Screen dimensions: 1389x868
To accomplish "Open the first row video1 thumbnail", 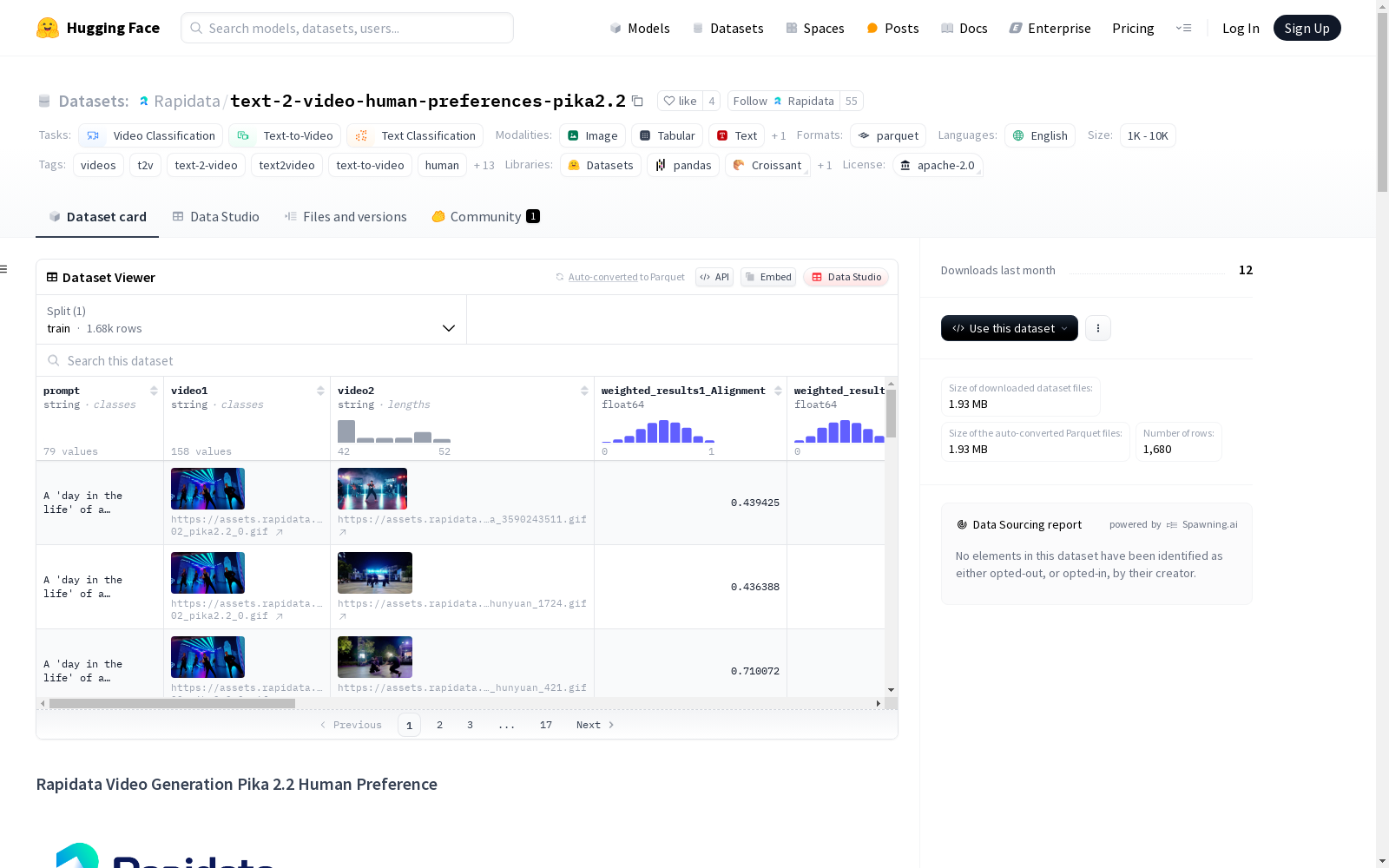I will tap(207, 489).
